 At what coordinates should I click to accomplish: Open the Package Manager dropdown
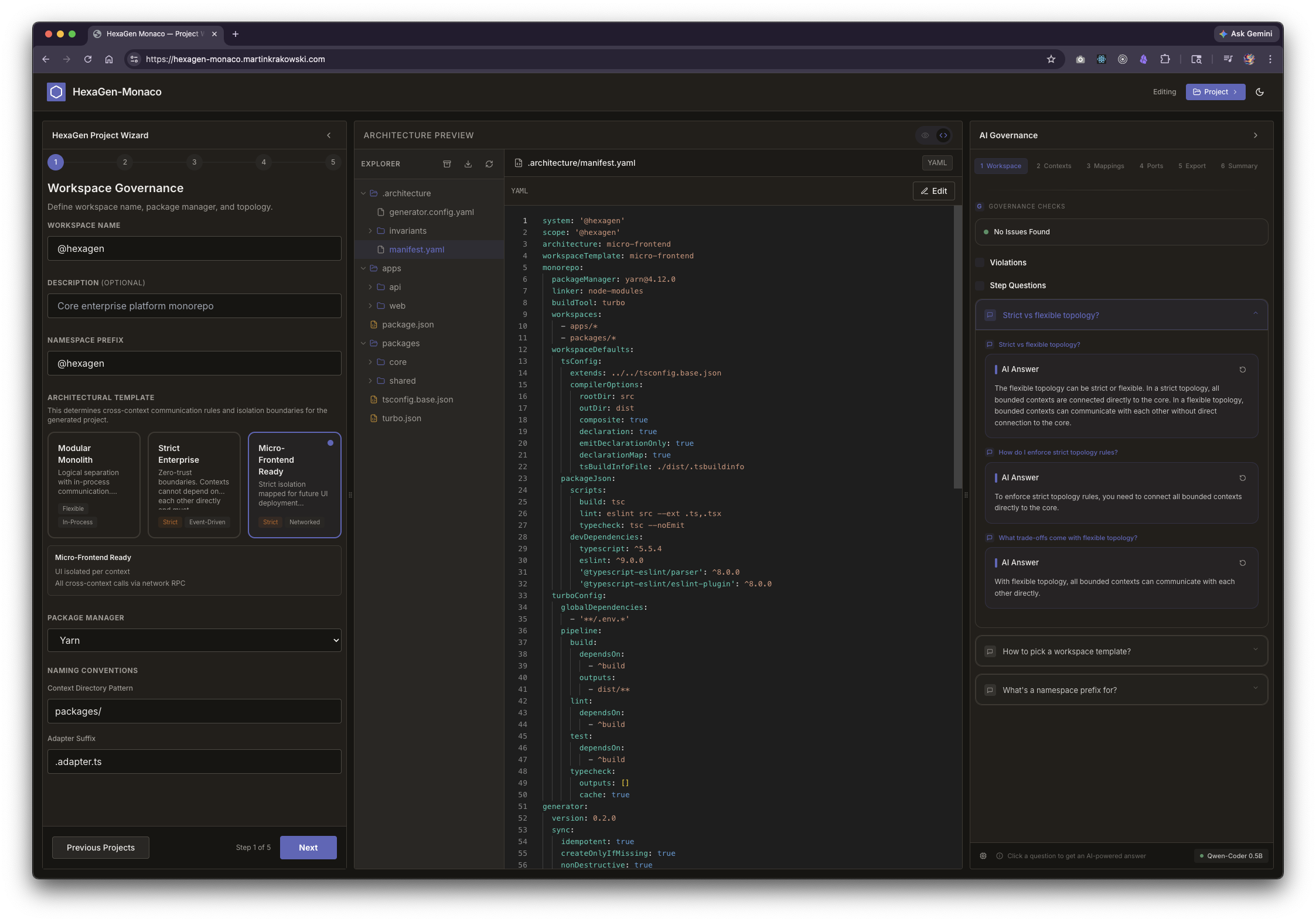click(194, 640)
